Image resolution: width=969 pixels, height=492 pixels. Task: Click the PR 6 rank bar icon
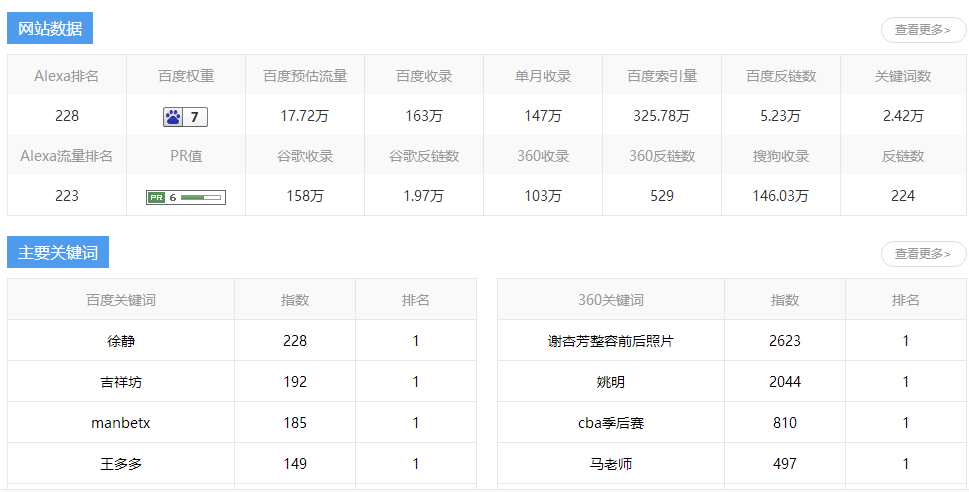tap(185, 197)
